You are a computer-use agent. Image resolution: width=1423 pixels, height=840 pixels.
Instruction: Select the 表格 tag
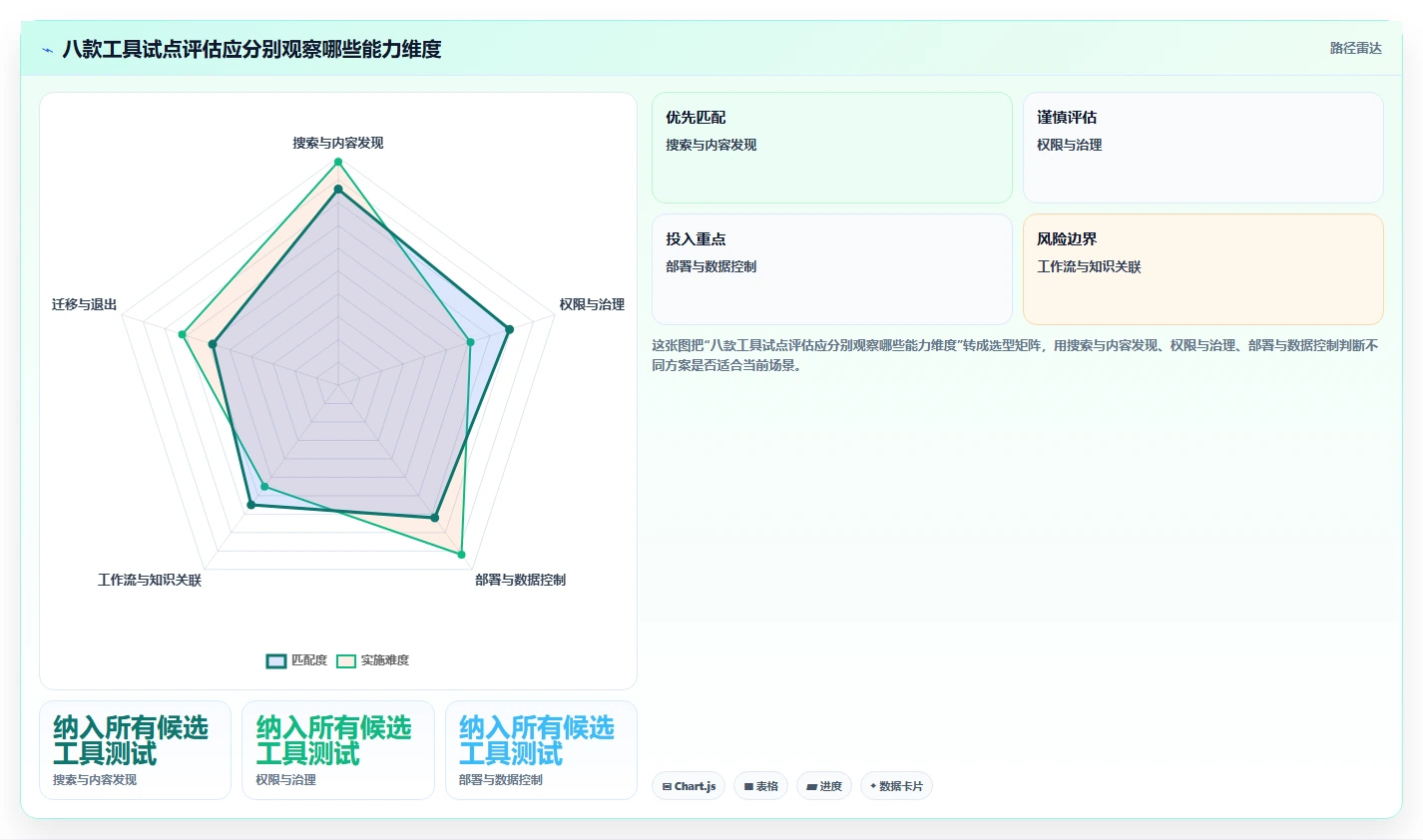[760, 786]
